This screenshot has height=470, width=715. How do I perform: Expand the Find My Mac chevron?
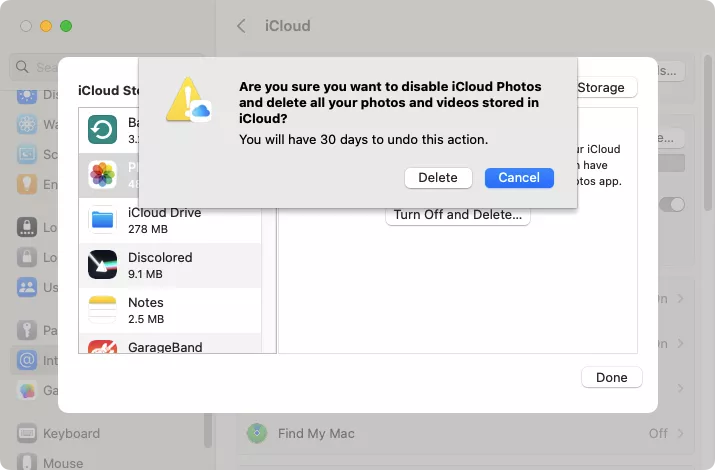pyautogui.click(x=680, y=433)
